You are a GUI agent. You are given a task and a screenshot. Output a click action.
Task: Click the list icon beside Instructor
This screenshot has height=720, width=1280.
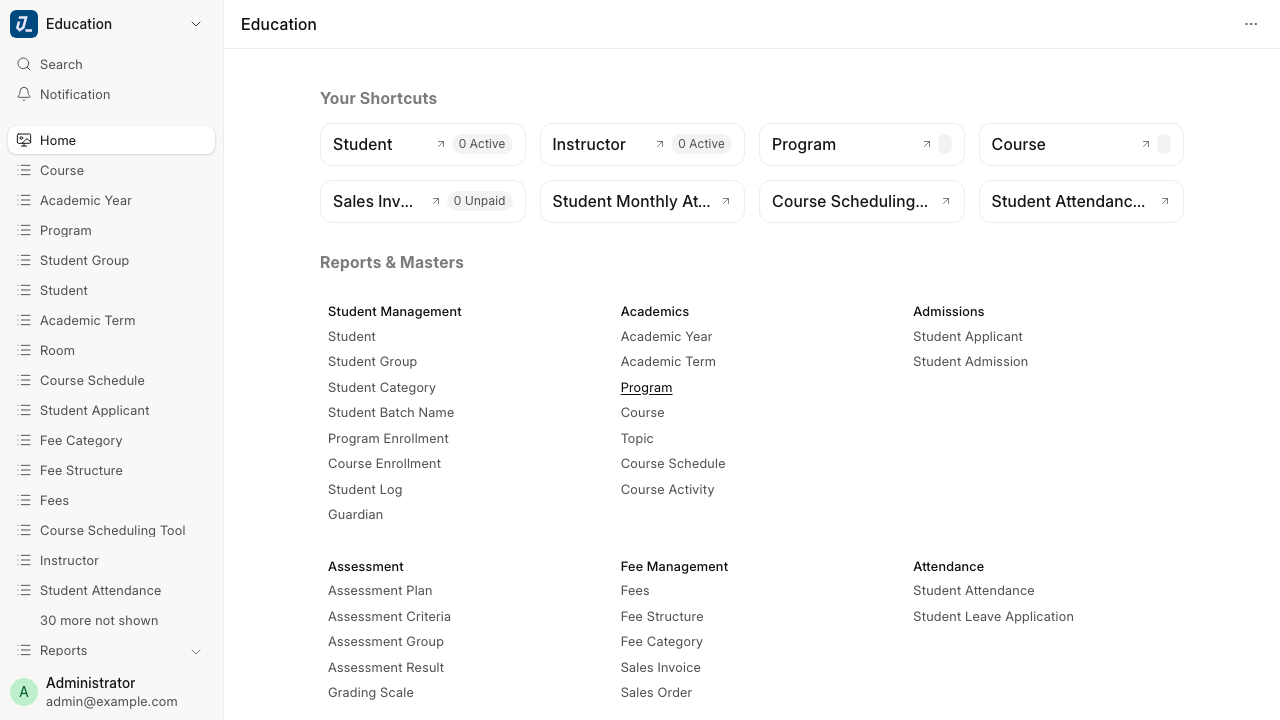pyautogui.click(x=24, y=560)
